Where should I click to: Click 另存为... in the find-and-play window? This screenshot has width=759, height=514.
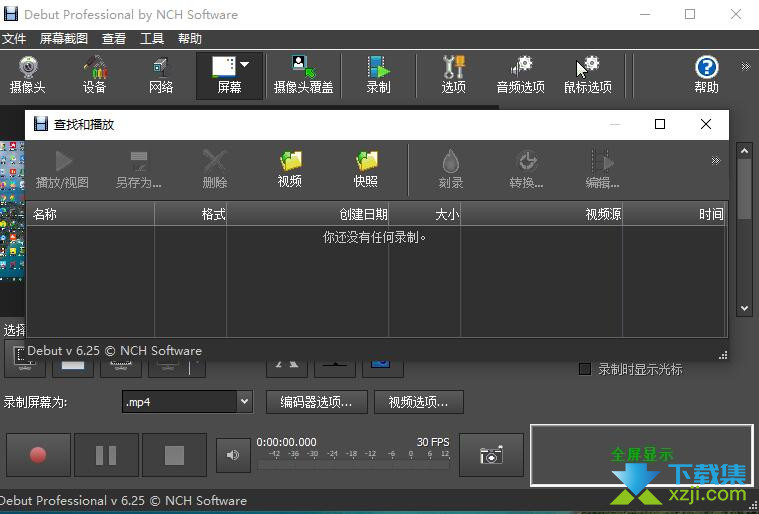(139, 170)
